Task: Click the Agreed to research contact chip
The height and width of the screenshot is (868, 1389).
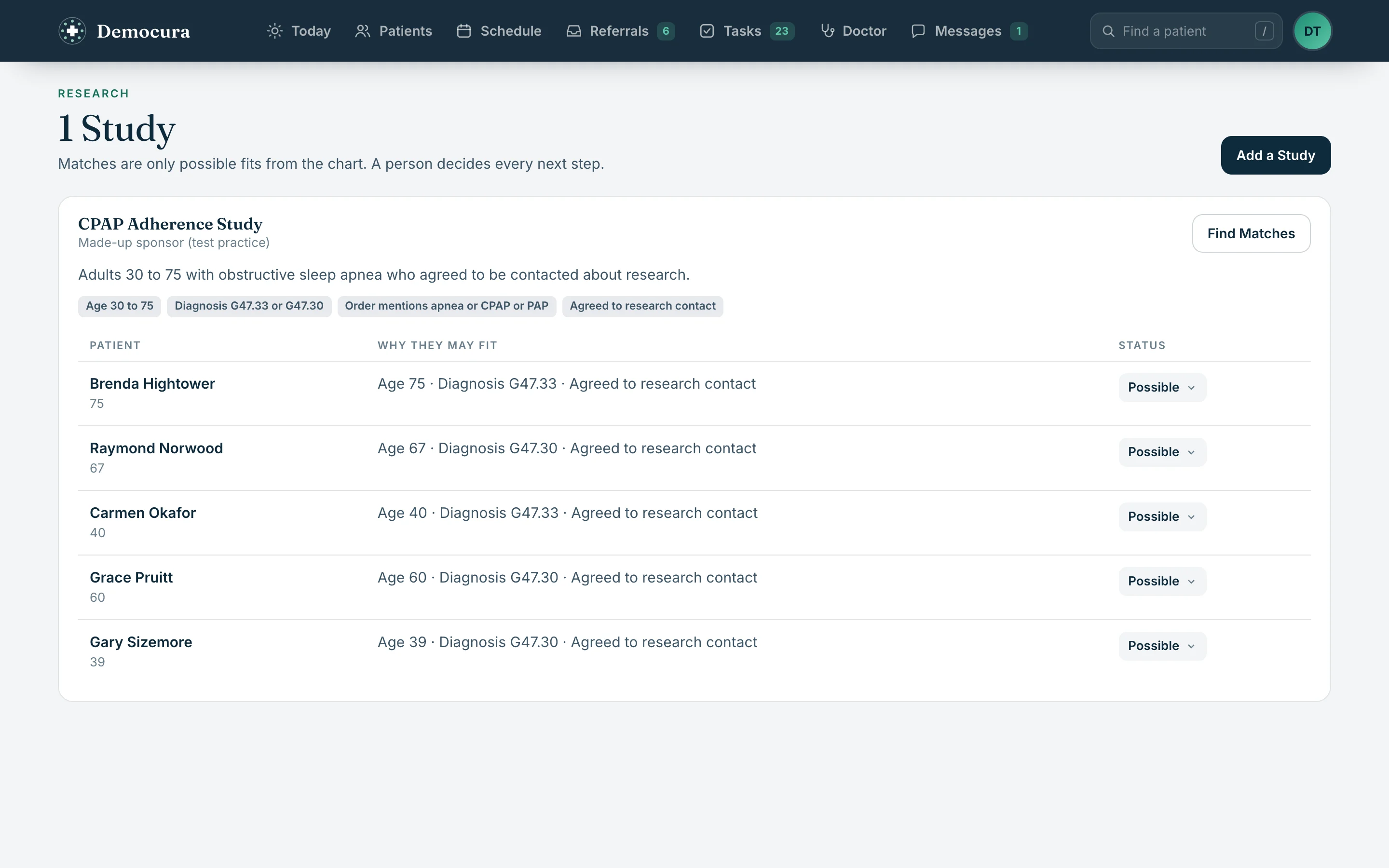Action: click(642, 306)
